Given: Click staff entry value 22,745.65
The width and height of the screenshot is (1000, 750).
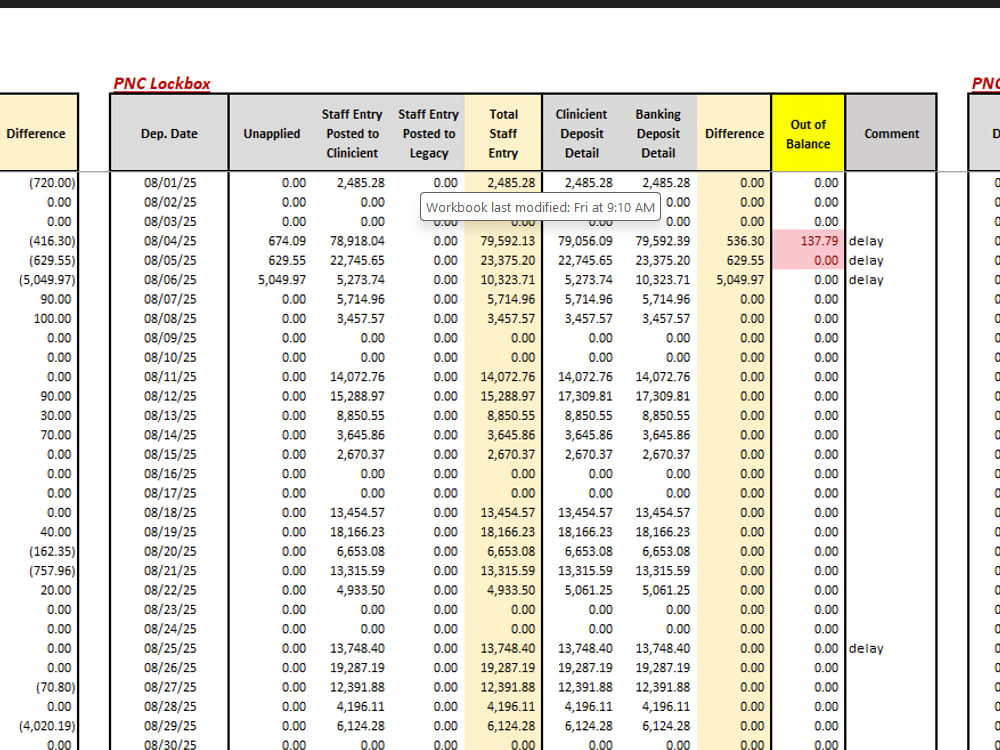Looking at the screenshot, I should point(357,260).
